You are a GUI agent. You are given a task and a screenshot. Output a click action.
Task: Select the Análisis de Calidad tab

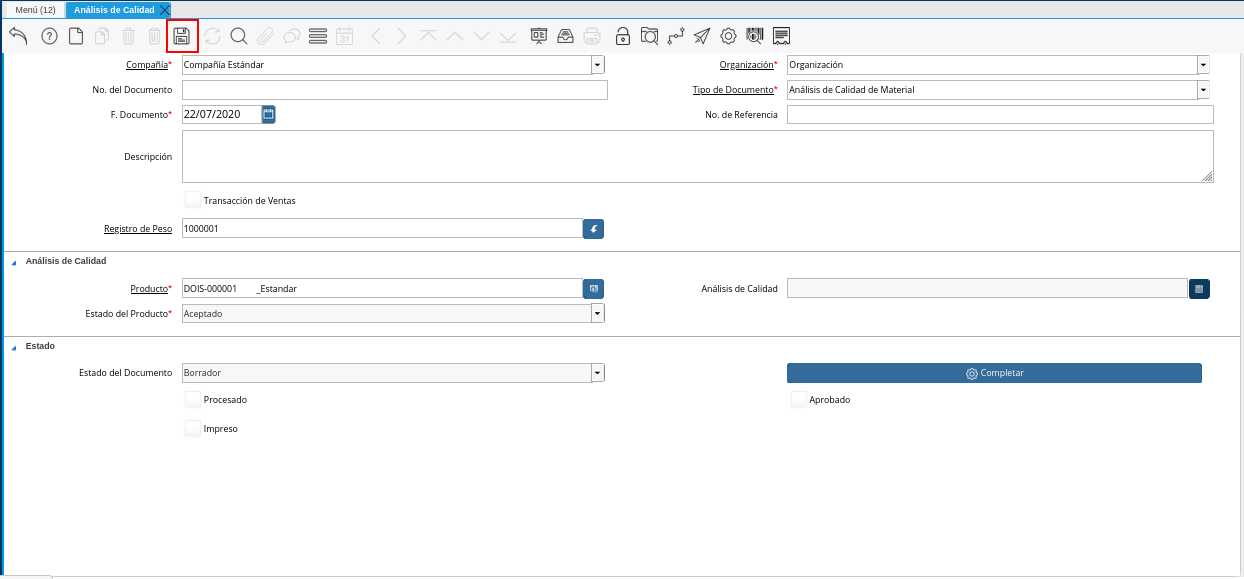[112, 9]
